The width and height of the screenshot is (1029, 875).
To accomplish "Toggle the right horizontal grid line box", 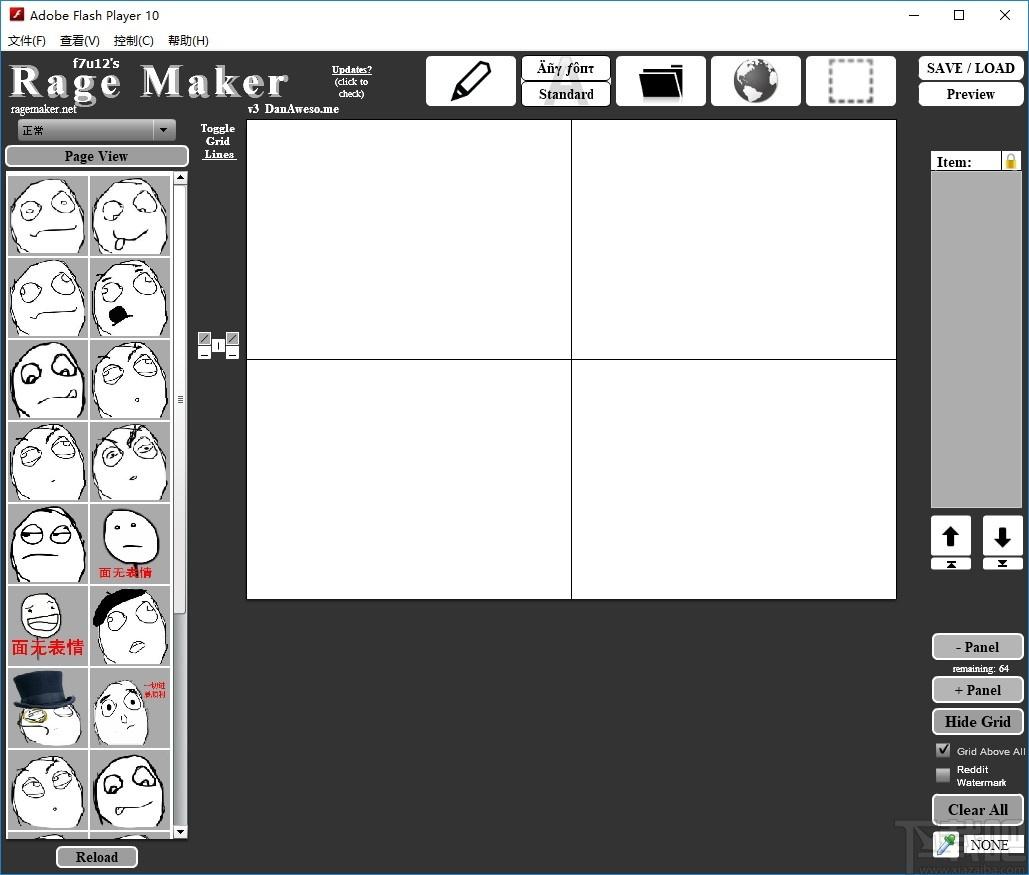I will pos(232,353).
